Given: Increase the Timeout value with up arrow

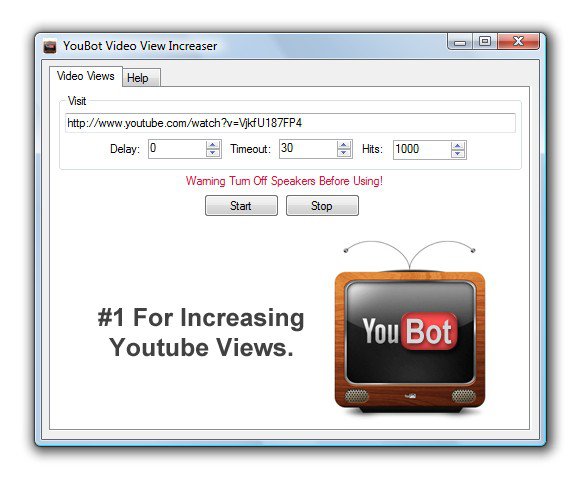Looking at the screenshot, I should [x=344, y=145].
